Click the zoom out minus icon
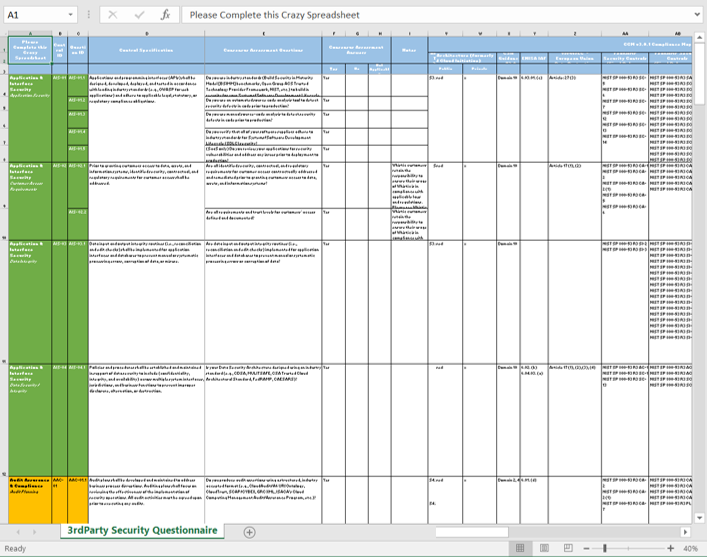The image size is (707, 557). 586,548
